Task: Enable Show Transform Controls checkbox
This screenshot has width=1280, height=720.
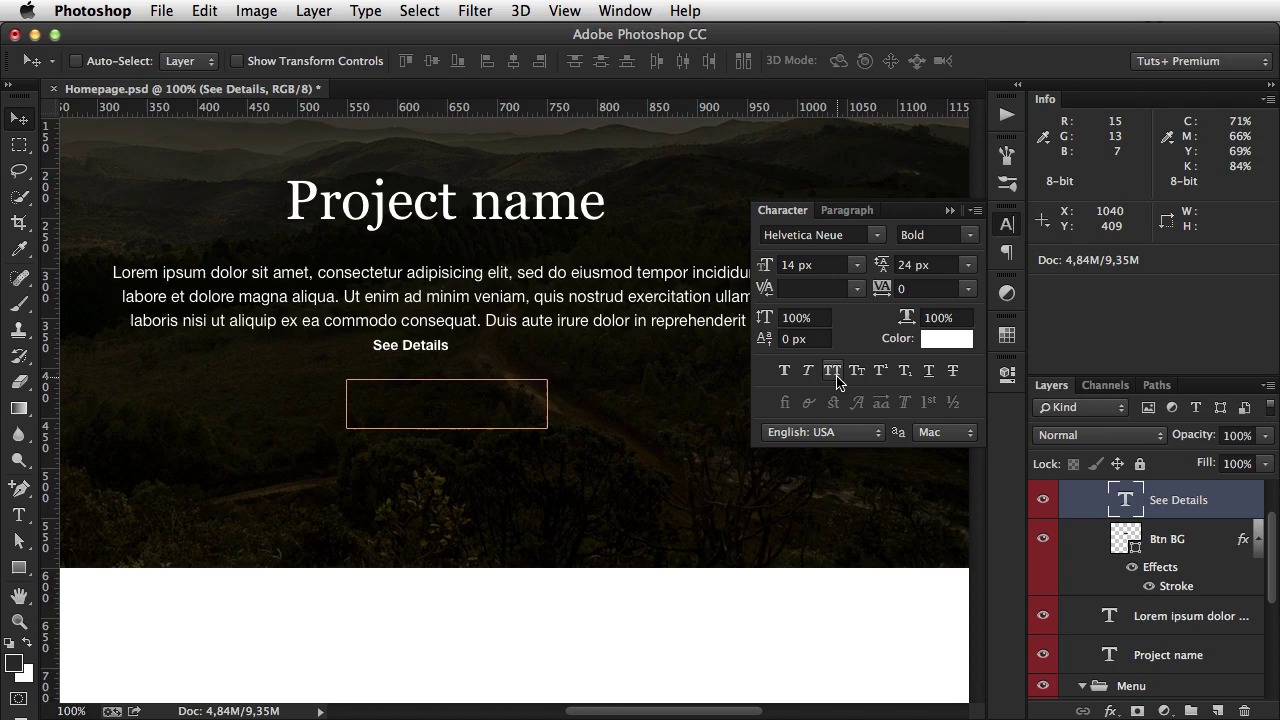Action: pos(237,61)
